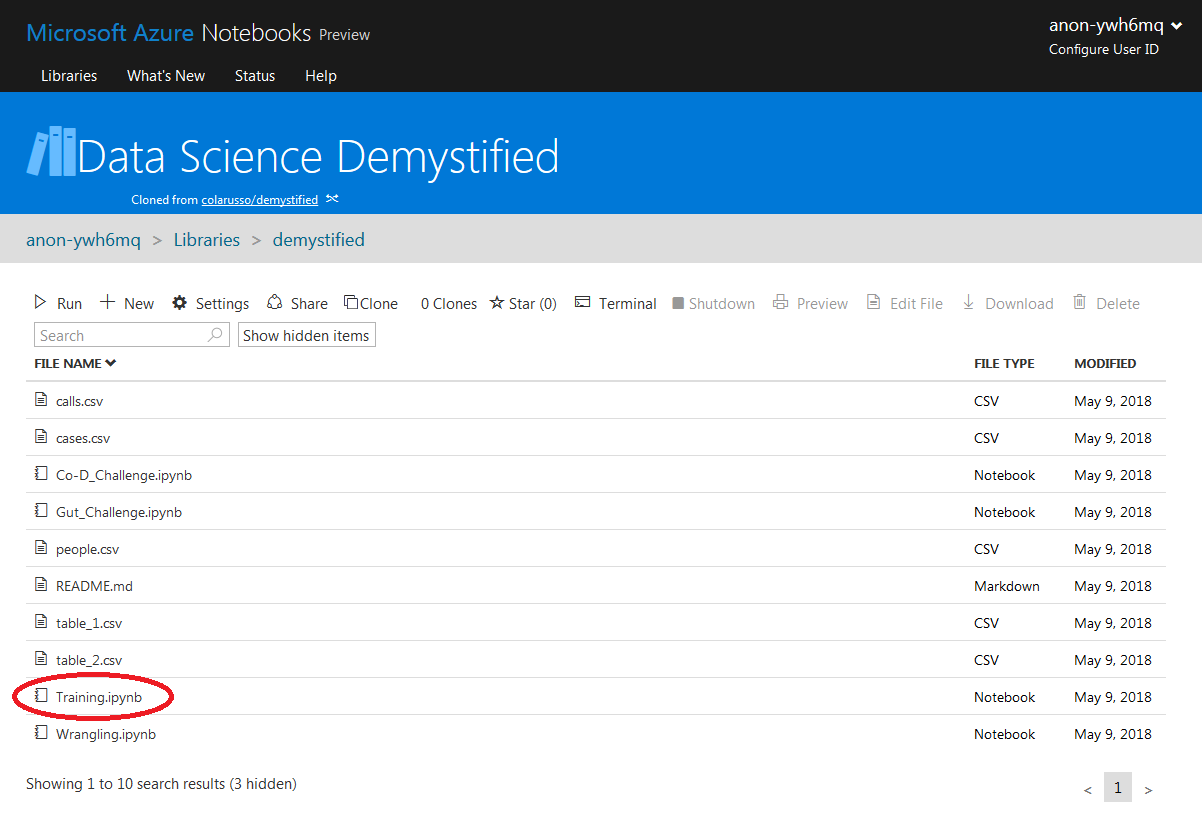Click the New plus icon
The height and width of the screenshot is (813, 1202).
click(108, 302)
